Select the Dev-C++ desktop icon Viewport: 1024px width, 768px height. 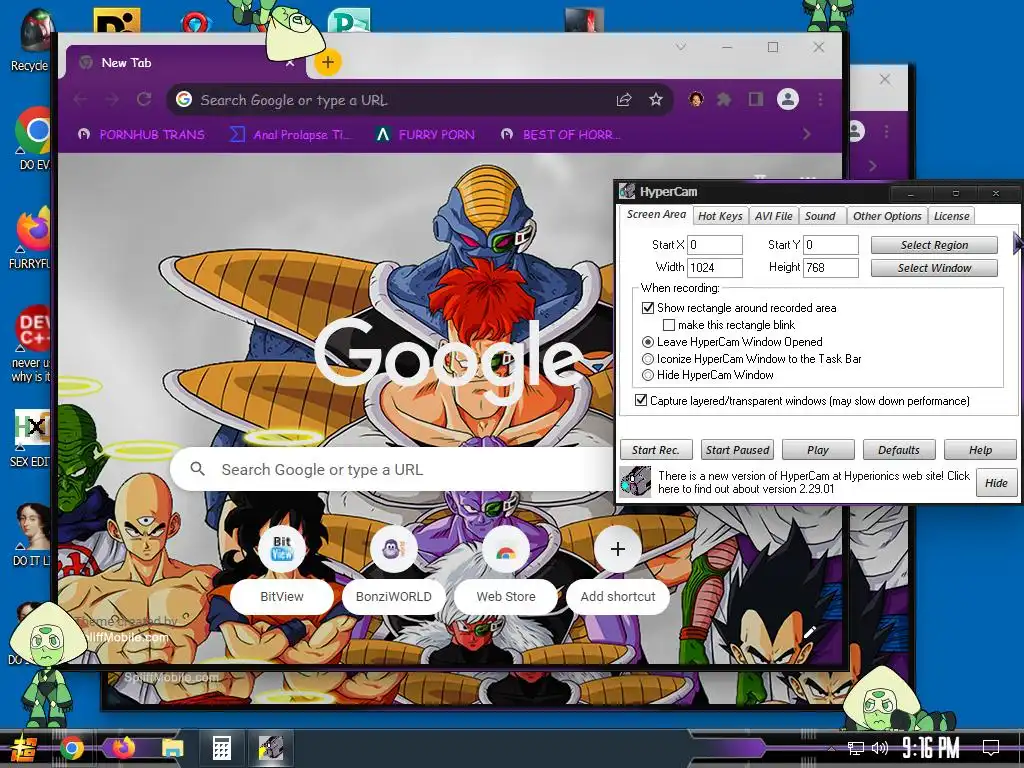coord(34,328)
